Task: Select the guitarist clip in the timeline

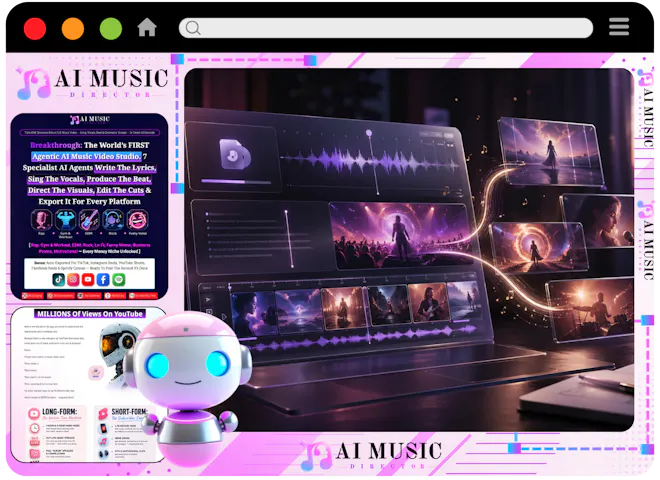Action: pyautogui.click(x=429, y=302)
